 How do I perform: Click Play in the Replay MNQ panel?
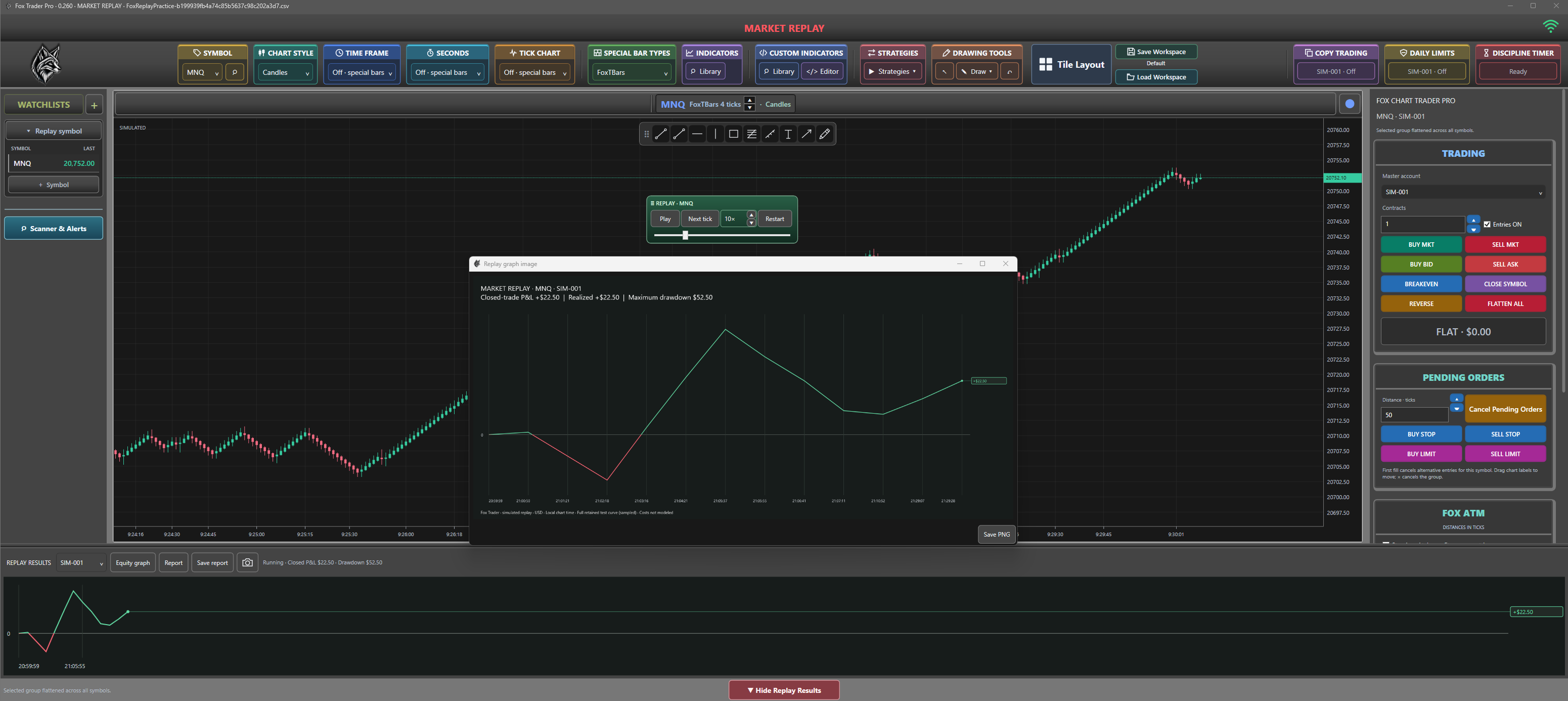point(665,220)
